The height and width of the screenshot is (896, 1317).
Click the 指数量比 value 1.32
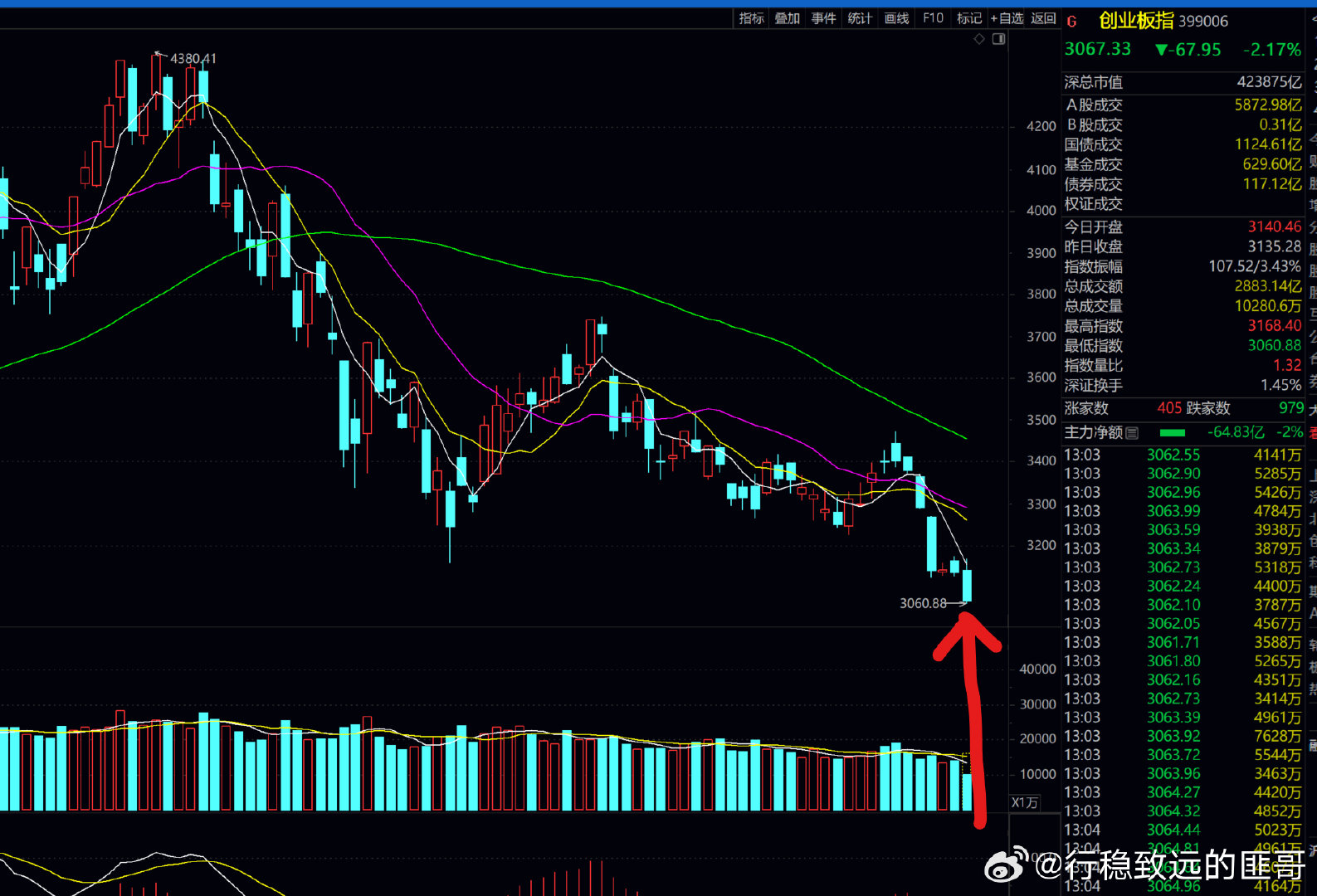1287,365
